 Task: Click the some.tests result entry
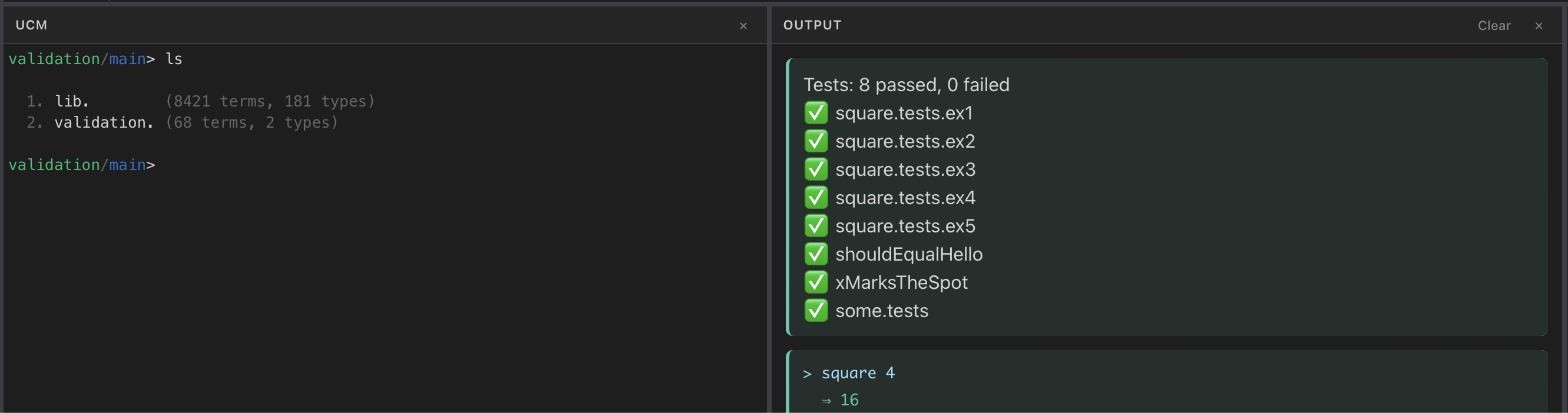click(x=881, y=311)
